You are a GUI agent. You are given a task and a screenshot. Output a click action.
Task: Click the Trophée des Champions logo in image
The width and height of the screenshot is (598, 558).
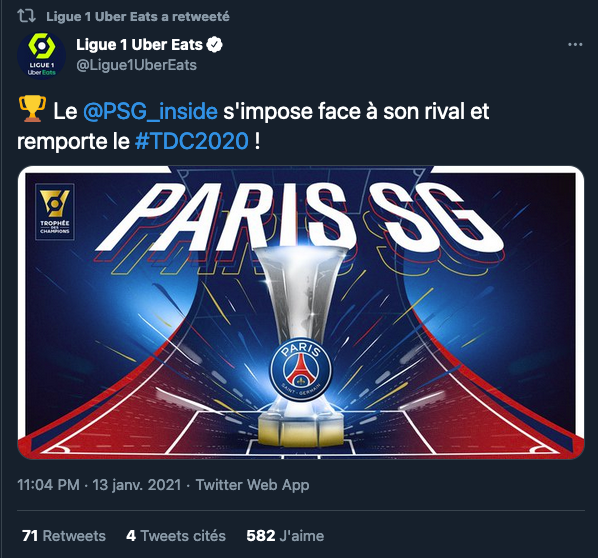(x=55, y=212)
